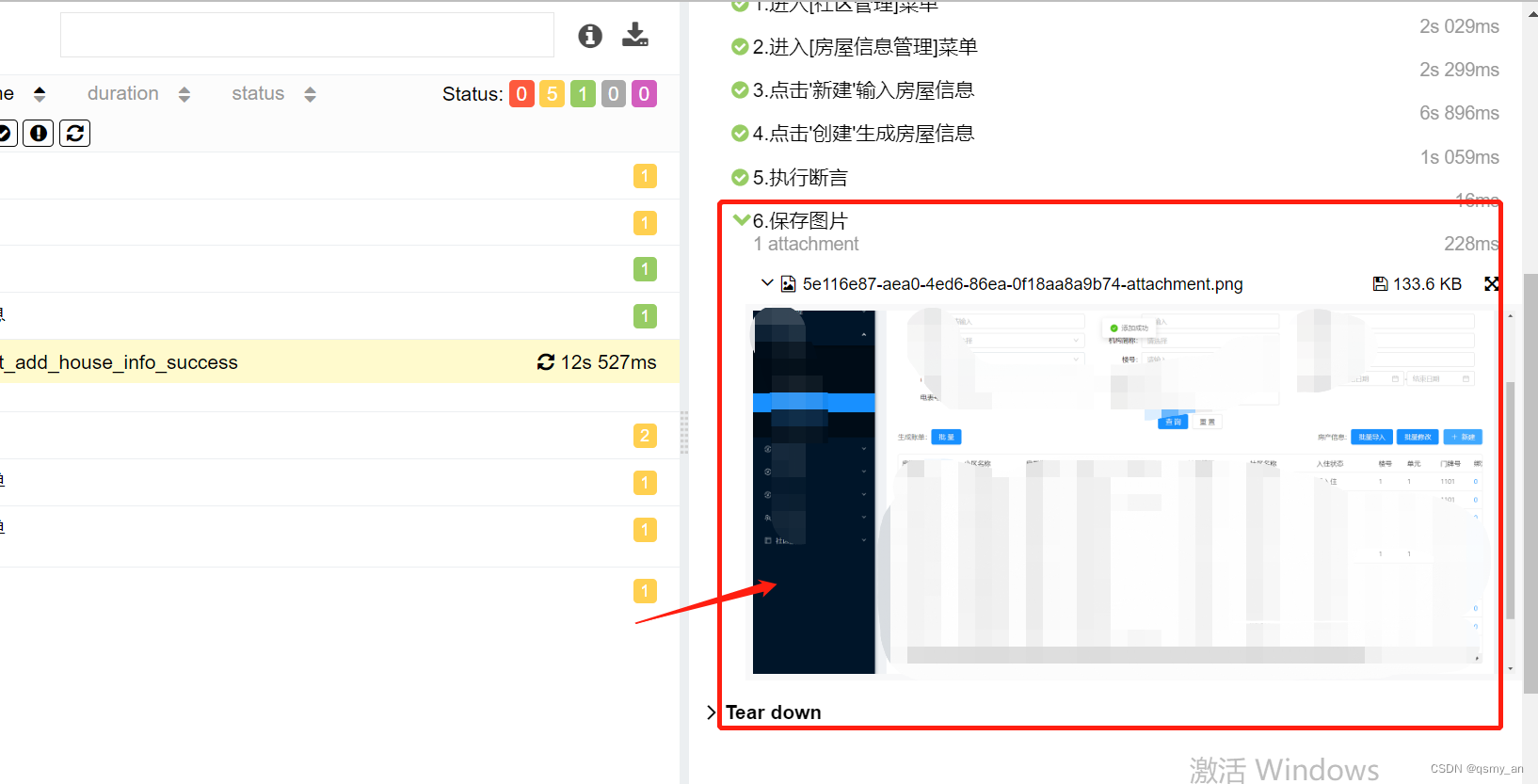Click the pane splitter handle between panels
The width and height of the screenshot is (1538, 784).
point(684,433)
